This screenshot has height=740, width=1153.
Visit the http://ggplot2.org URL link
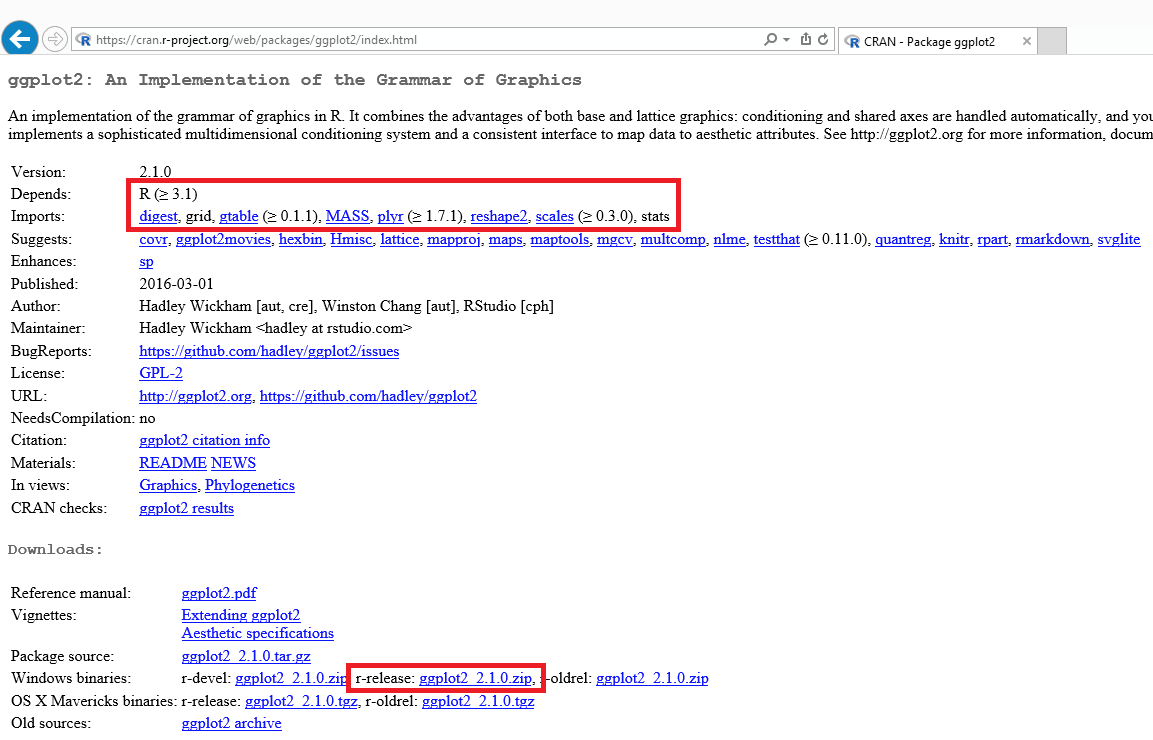(x=195, y=396)
